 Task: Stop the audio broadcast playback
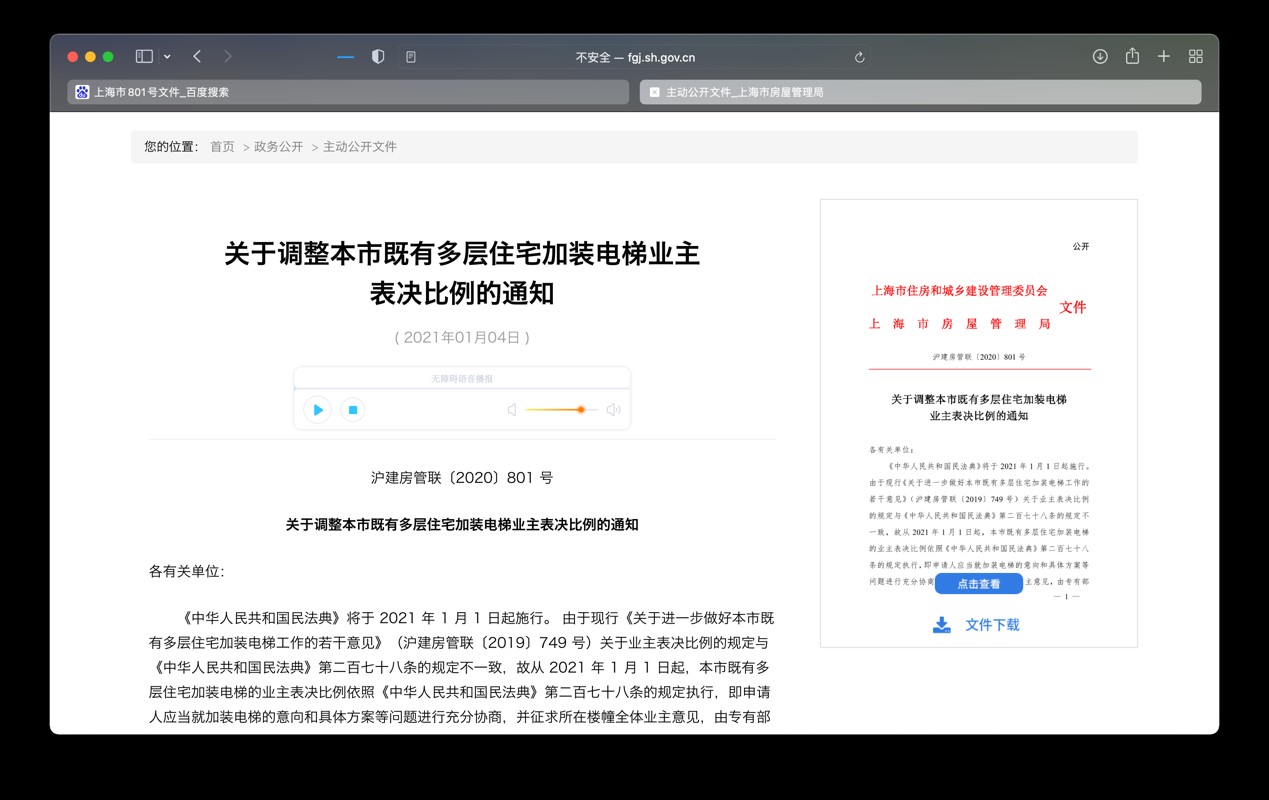tap(351, 410)
